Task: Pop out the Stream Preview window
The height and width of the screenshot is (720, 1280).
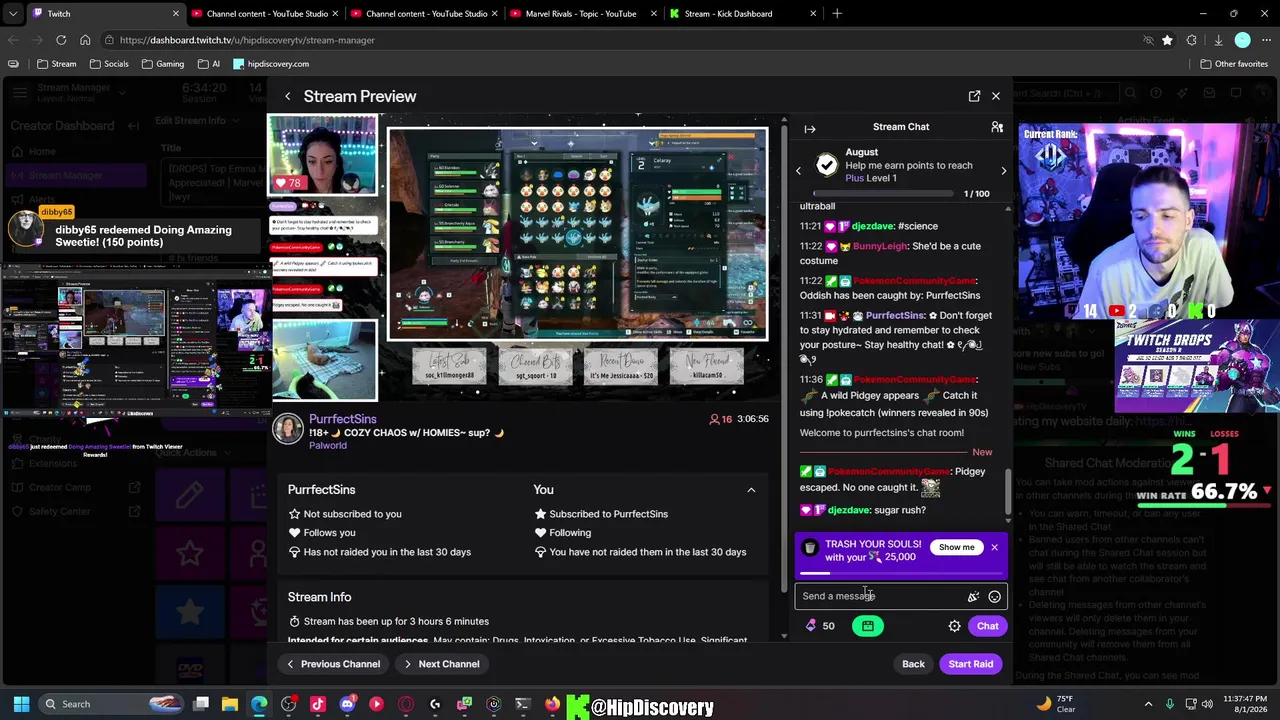Action: (974, 96)
